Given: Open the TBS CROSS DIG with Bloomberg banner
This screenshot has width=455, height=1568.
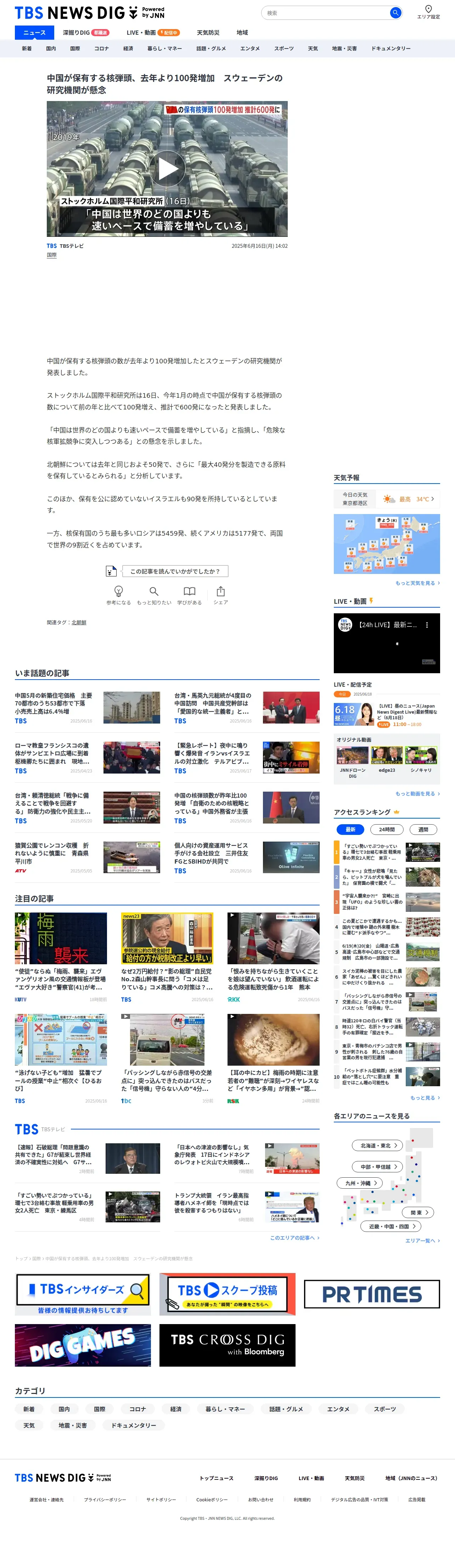Looking at the screenshot, I should click(227, 1345).
